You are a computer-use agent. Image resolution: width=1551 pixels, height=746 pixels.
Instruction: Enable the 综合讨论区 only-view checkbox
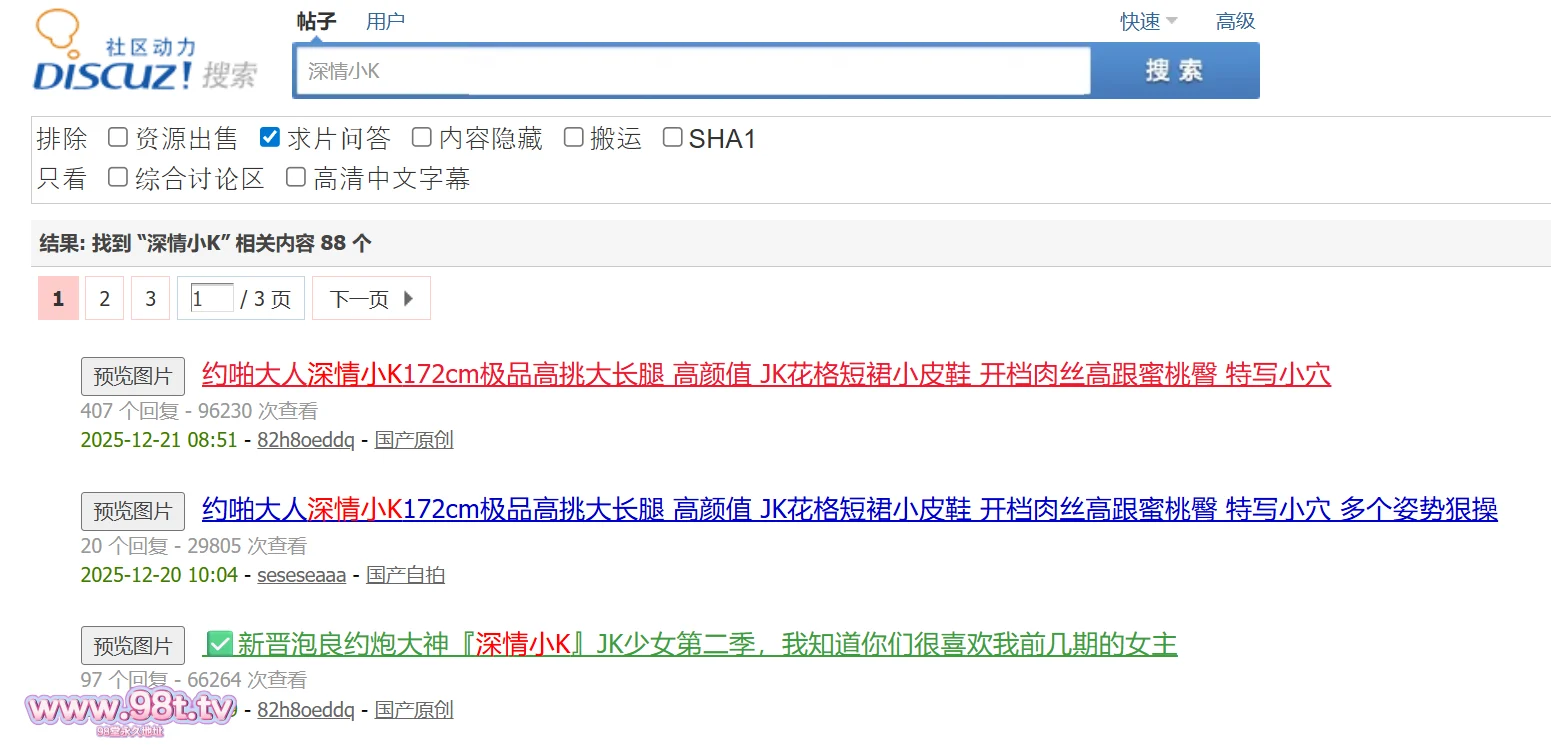click(x=118, y=178)
